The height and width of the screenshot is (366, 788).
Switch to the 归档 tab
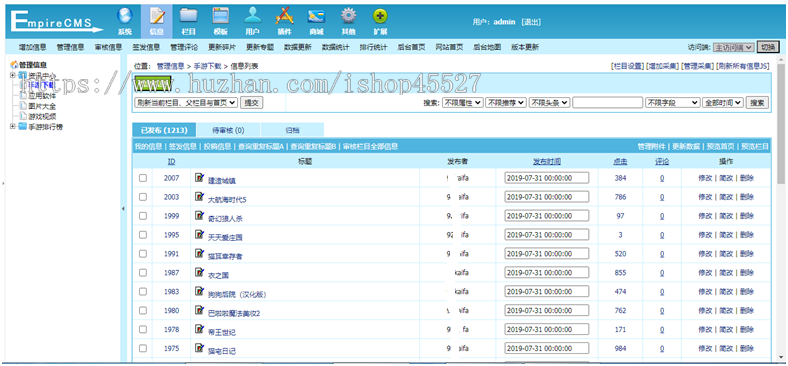[292, 130]
